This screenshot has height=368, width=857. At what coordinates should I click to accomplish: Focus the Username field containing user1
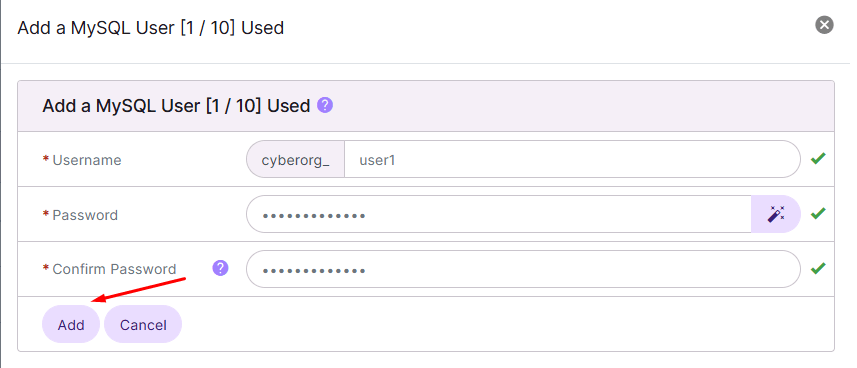(572, 159)
